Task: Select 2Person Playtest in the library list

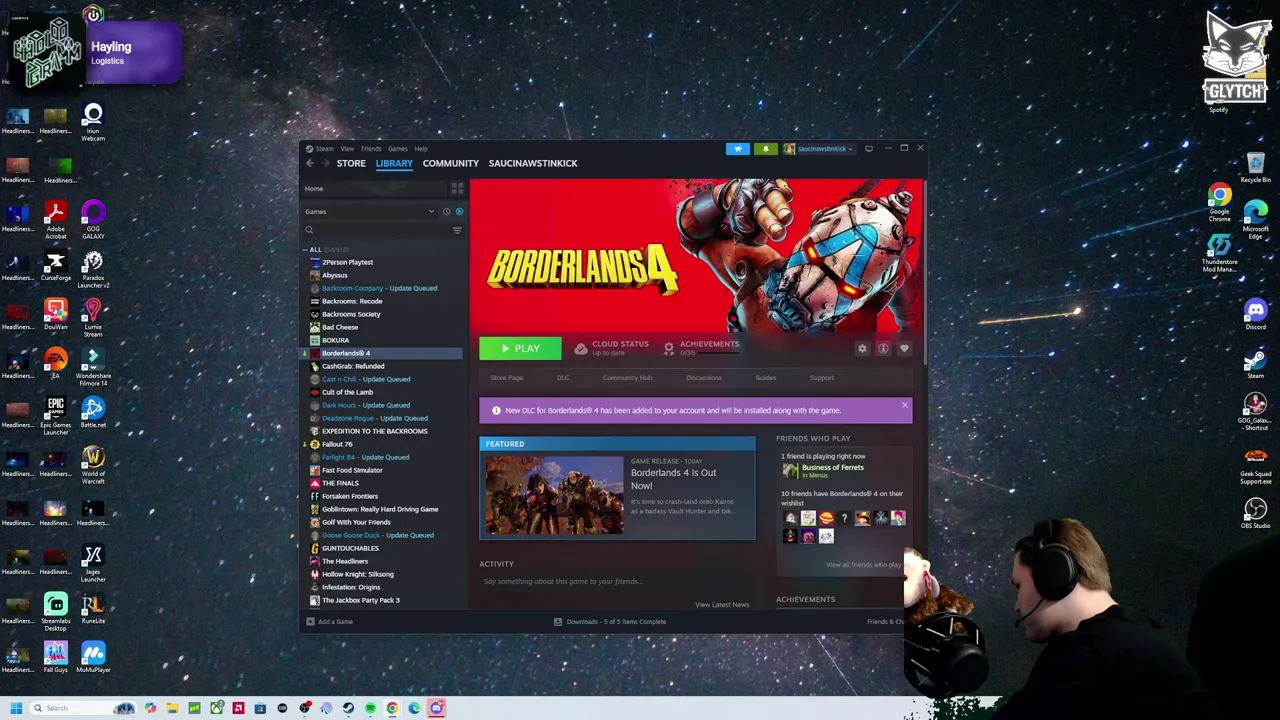Action: (347, 262)
